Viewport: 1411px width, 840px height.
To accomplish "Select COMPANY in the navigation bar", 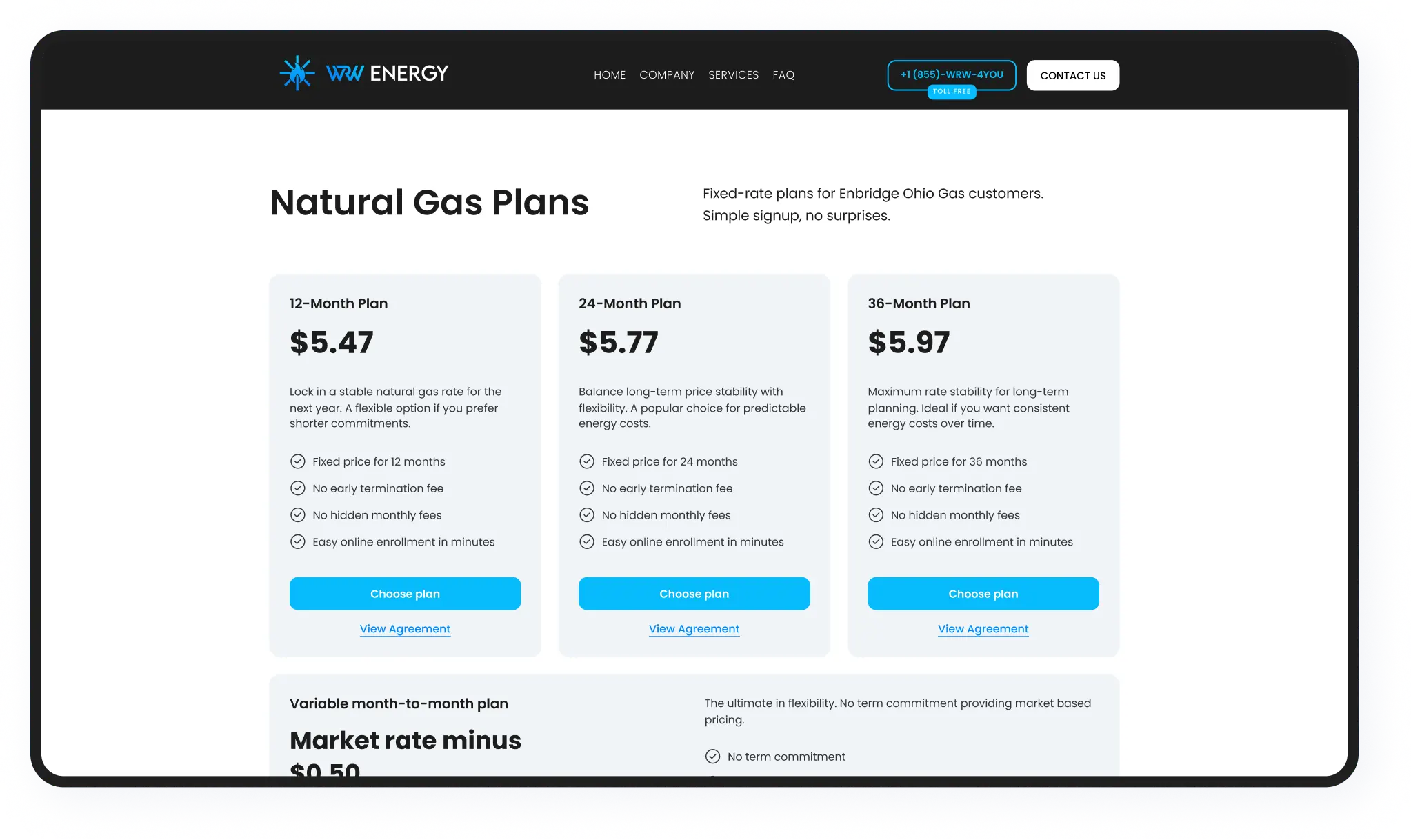I will (667, 74).
